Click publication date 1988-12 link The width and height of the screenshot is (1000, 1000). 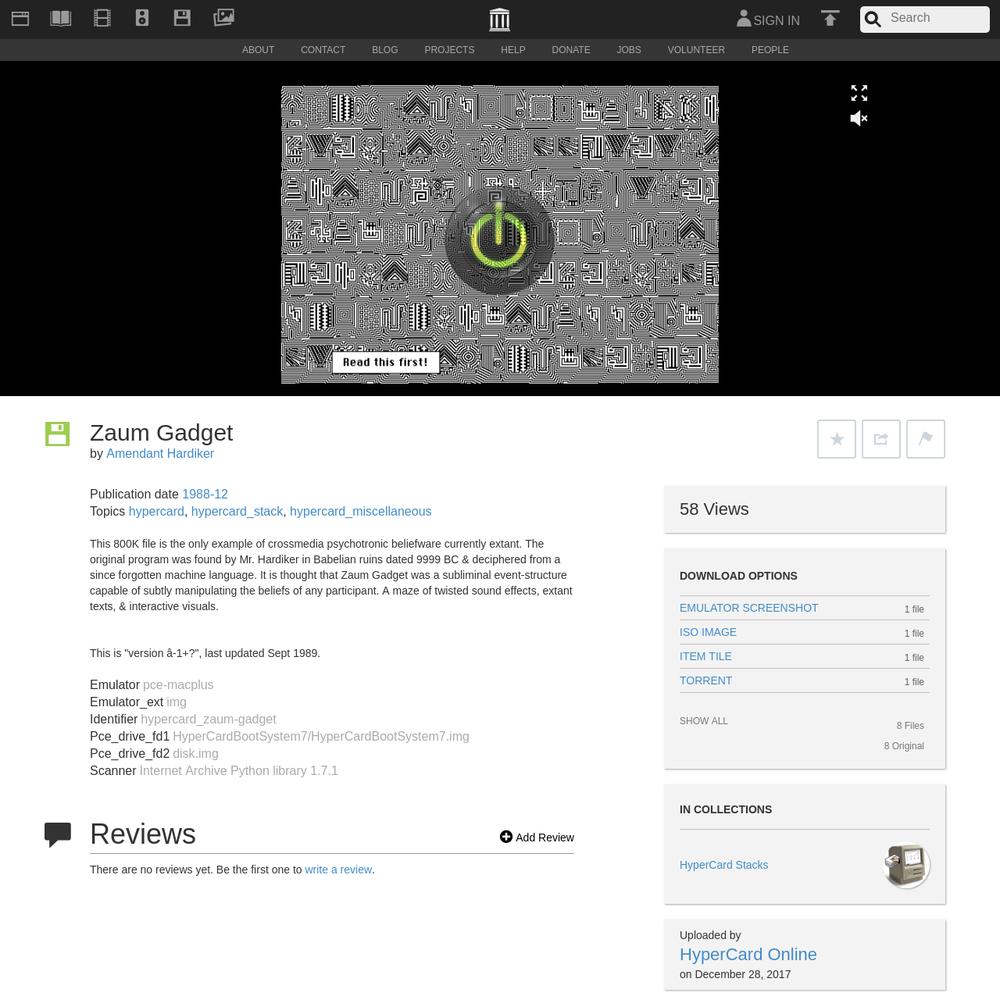pyautogui.click(x=205, y=494)
